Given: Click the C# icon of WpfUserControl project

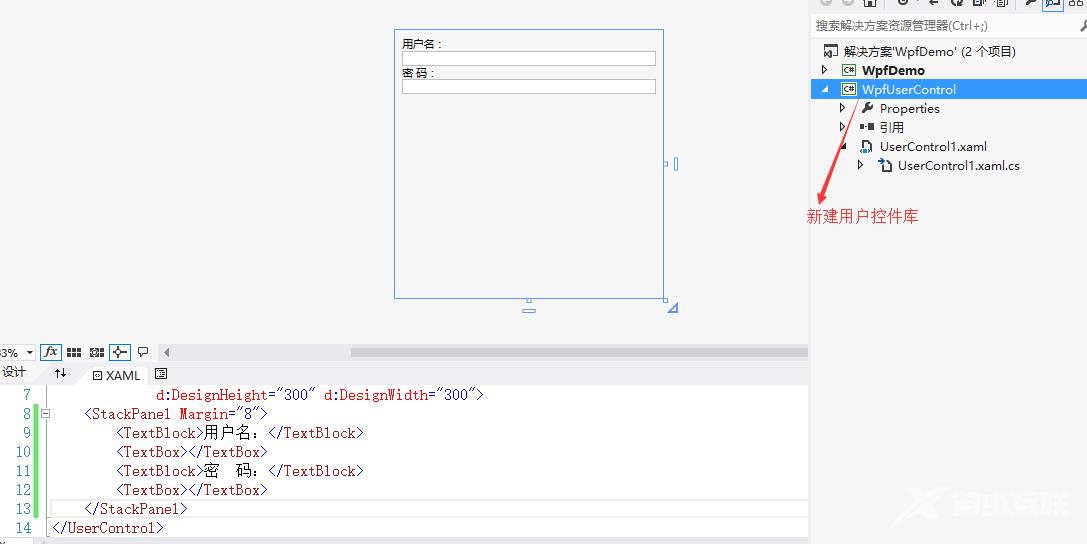Looking at the screenshot, I should click(x=849, y=89).
